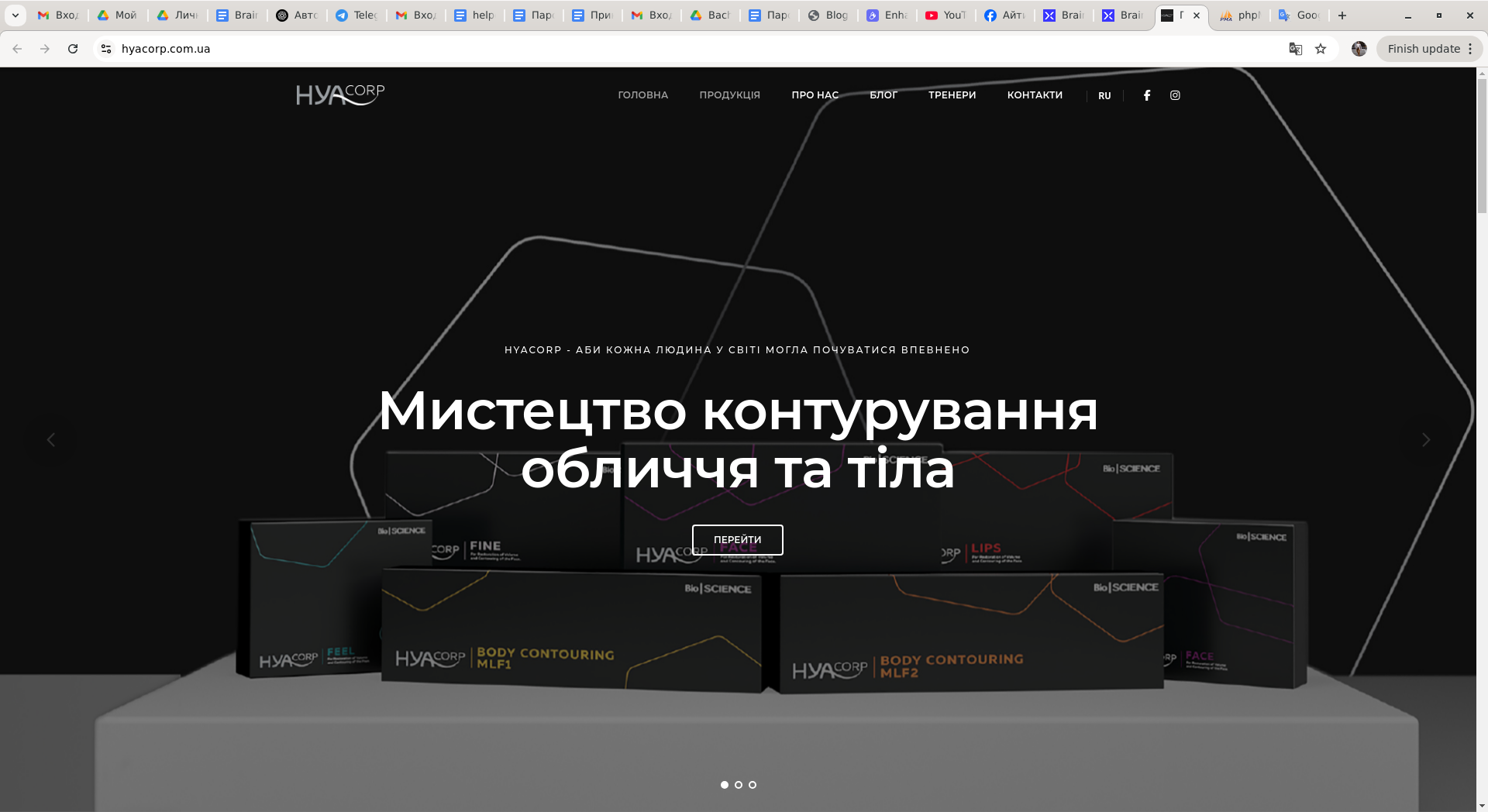Open the Facebook icon in site header

tap(1147, 95)
